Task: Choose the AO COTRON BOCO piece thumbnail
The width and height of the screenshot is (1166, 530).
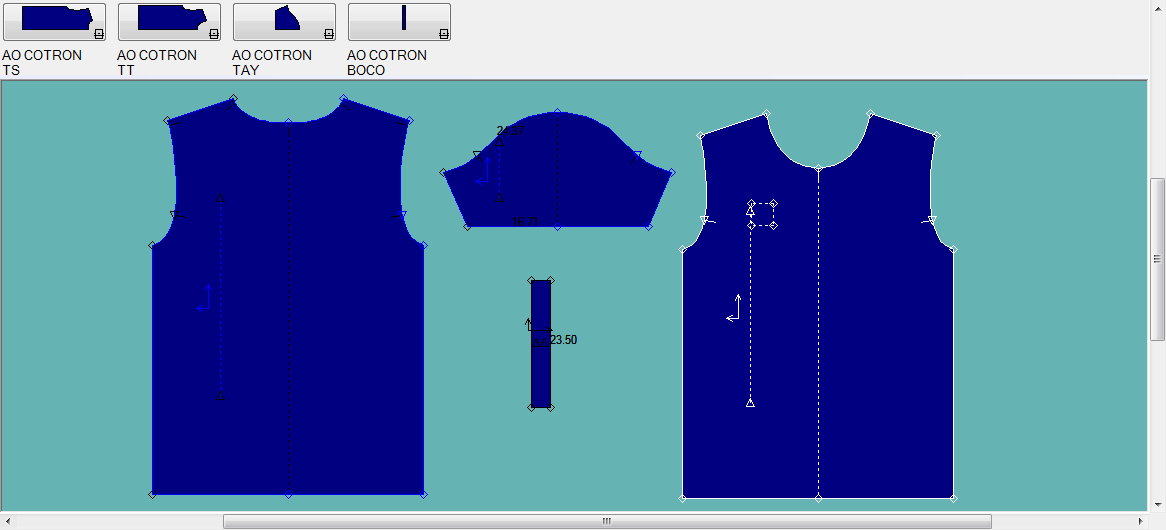Action: (x=399, y=21)
